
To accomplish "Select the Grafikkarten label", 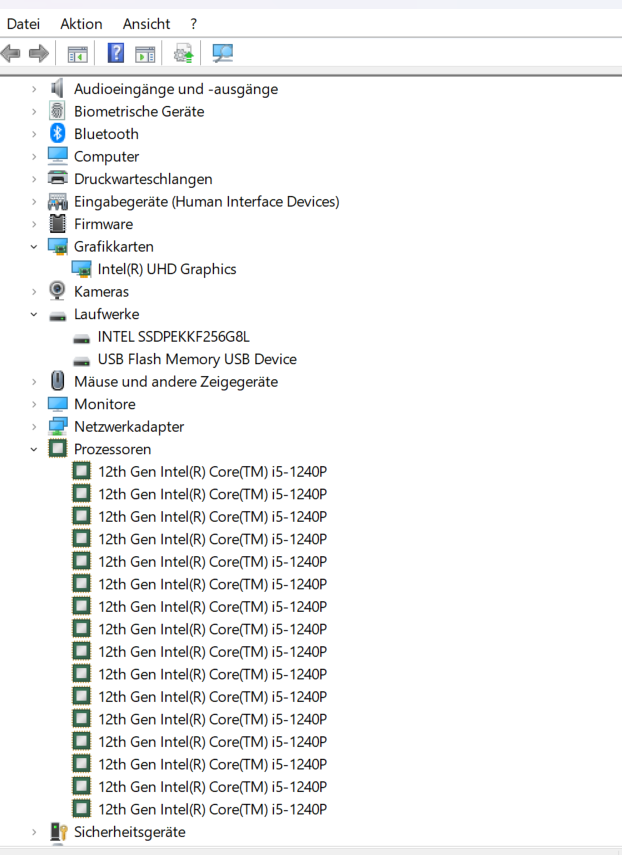I will point(114,246).
